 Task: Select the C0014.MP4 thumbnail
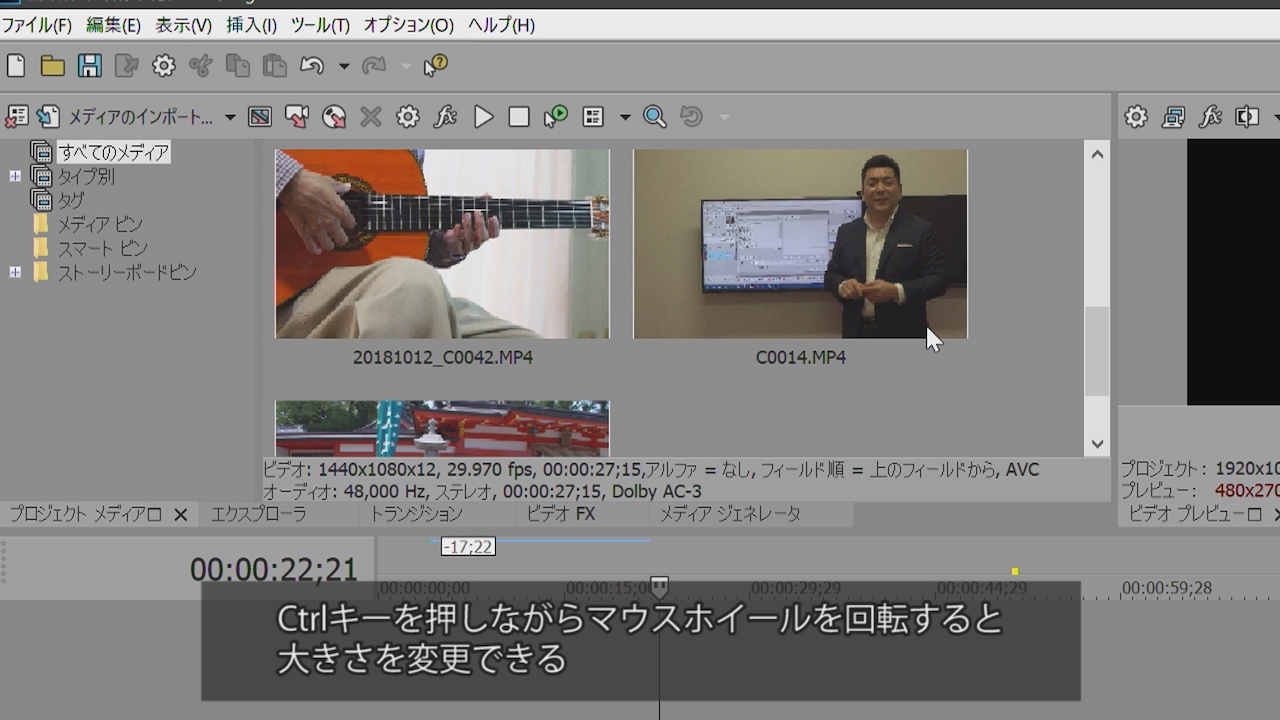pyautogui.click(x=800, y=244)
